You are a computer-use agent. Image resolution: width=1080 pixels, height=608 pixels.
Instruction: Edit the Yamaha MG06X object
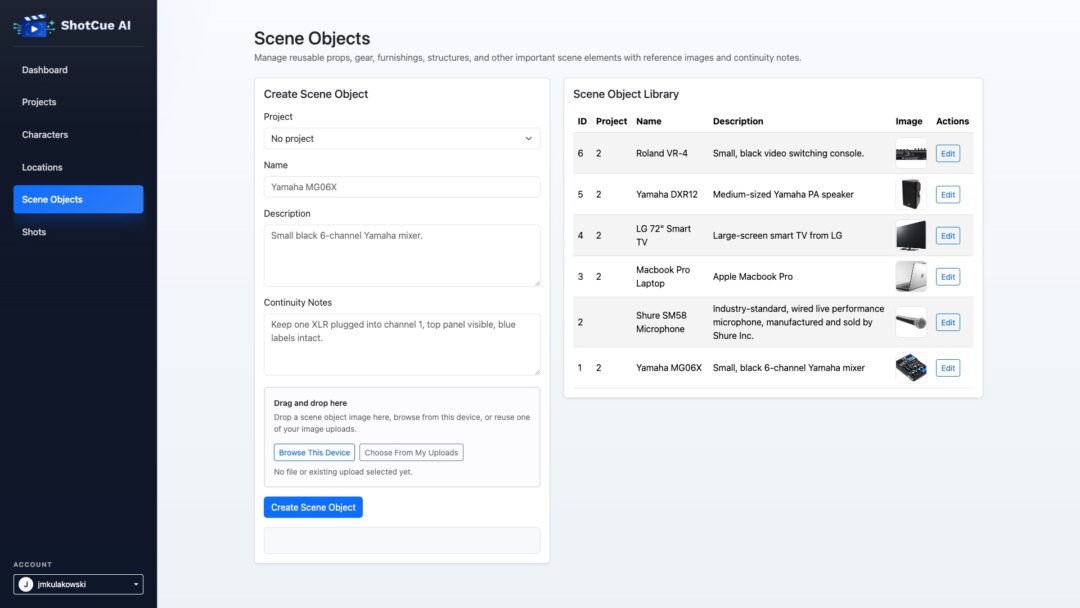(x=948, y=368)
